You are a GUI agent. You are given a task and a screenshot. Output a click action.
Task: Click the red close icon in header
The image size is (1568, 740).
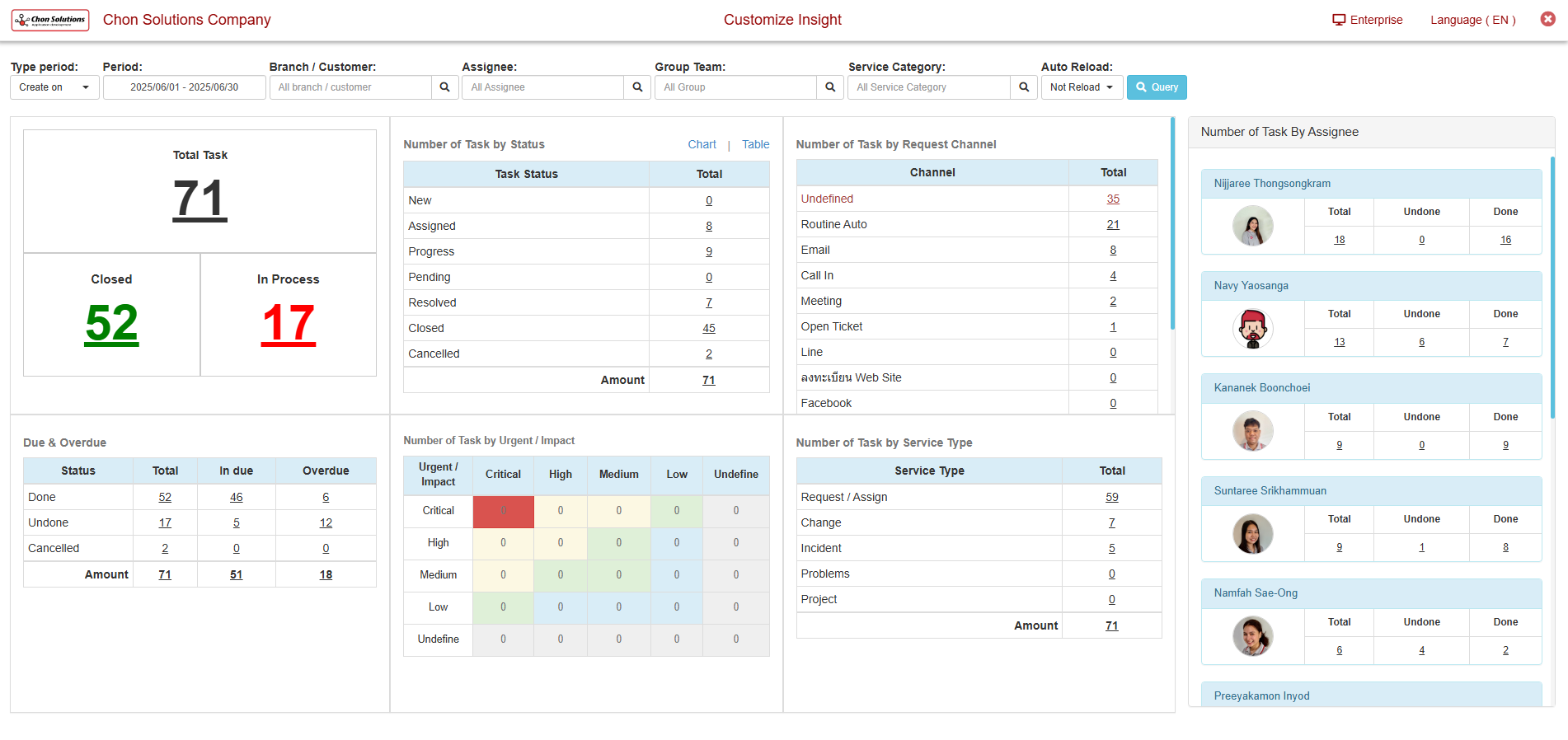1547,19
